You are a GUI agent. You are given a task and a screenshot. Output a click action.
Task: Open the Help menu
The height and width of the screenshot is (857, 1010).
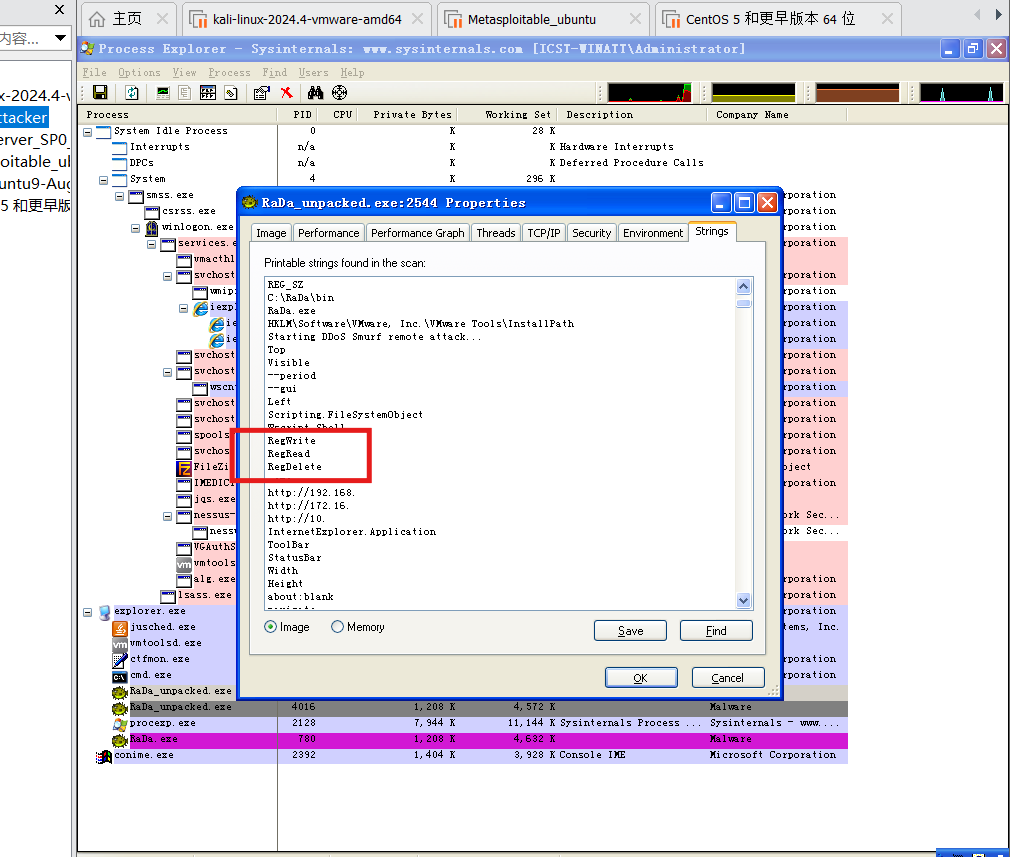(x=352, y=72)
